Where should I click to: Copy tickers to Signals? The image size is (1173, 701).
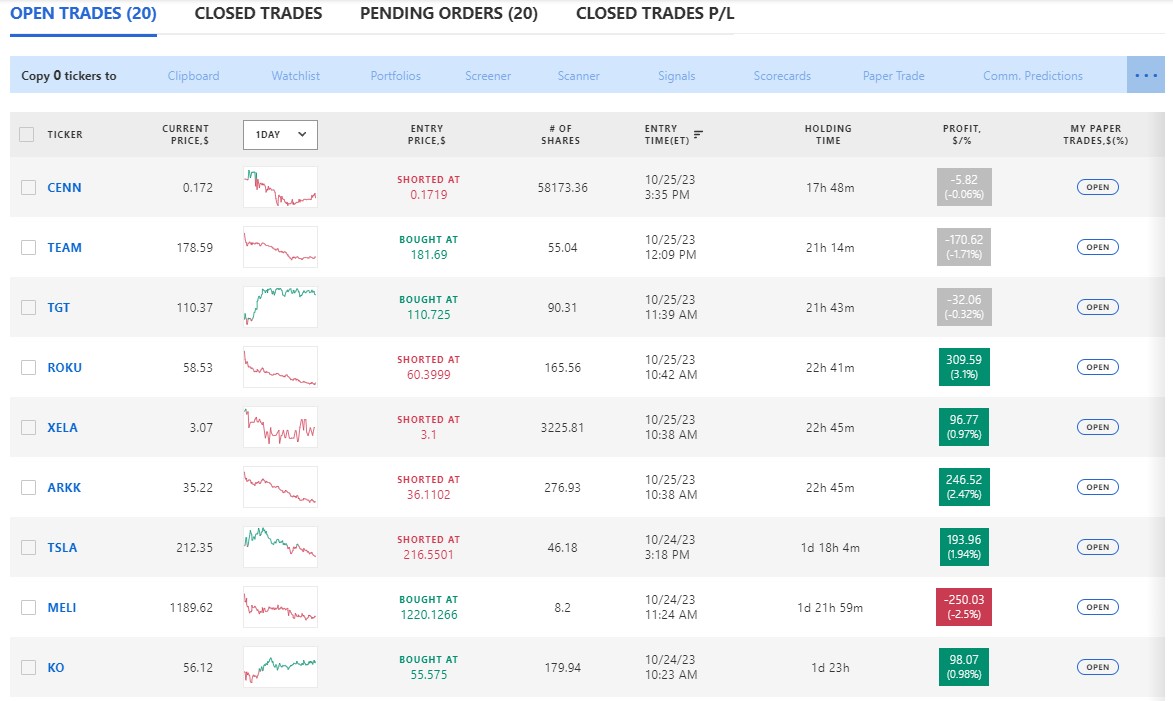pos(676,76)
